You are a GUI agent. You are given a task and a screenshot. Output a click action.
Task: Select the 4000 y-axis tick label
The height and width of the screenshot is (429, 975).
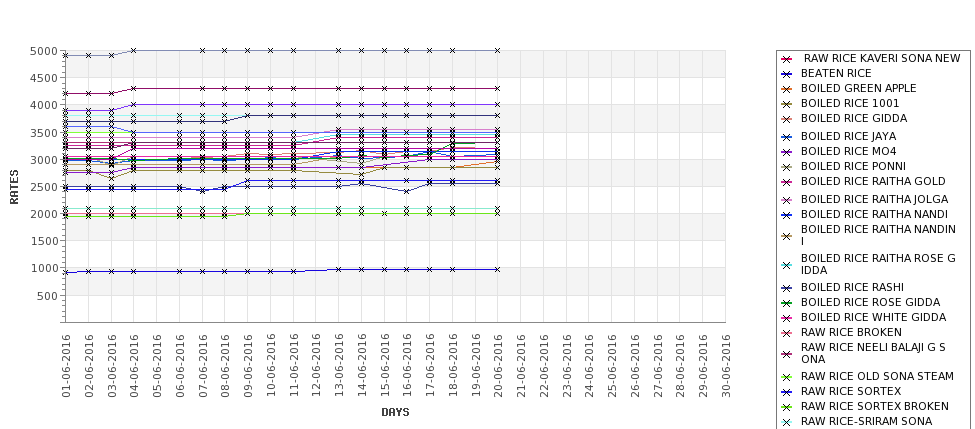44,105
